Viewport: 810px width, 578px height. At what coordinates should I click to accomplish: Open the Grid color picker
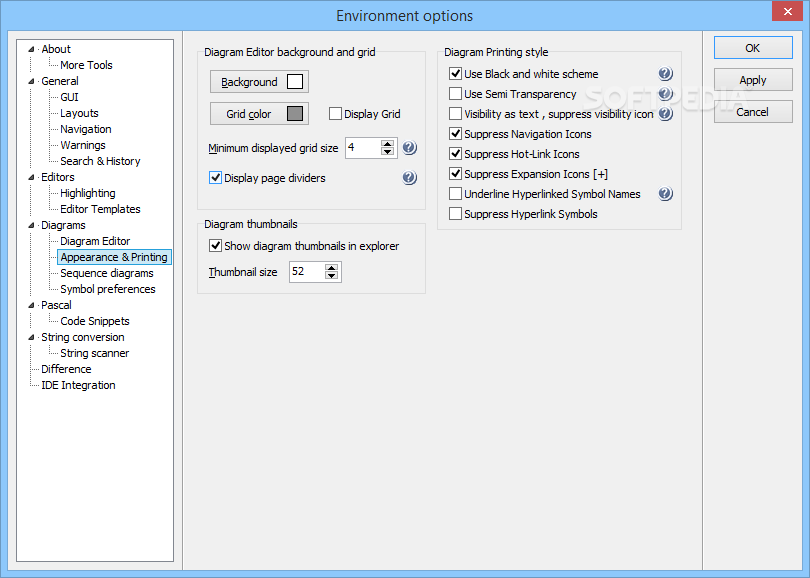pos(259,114)
